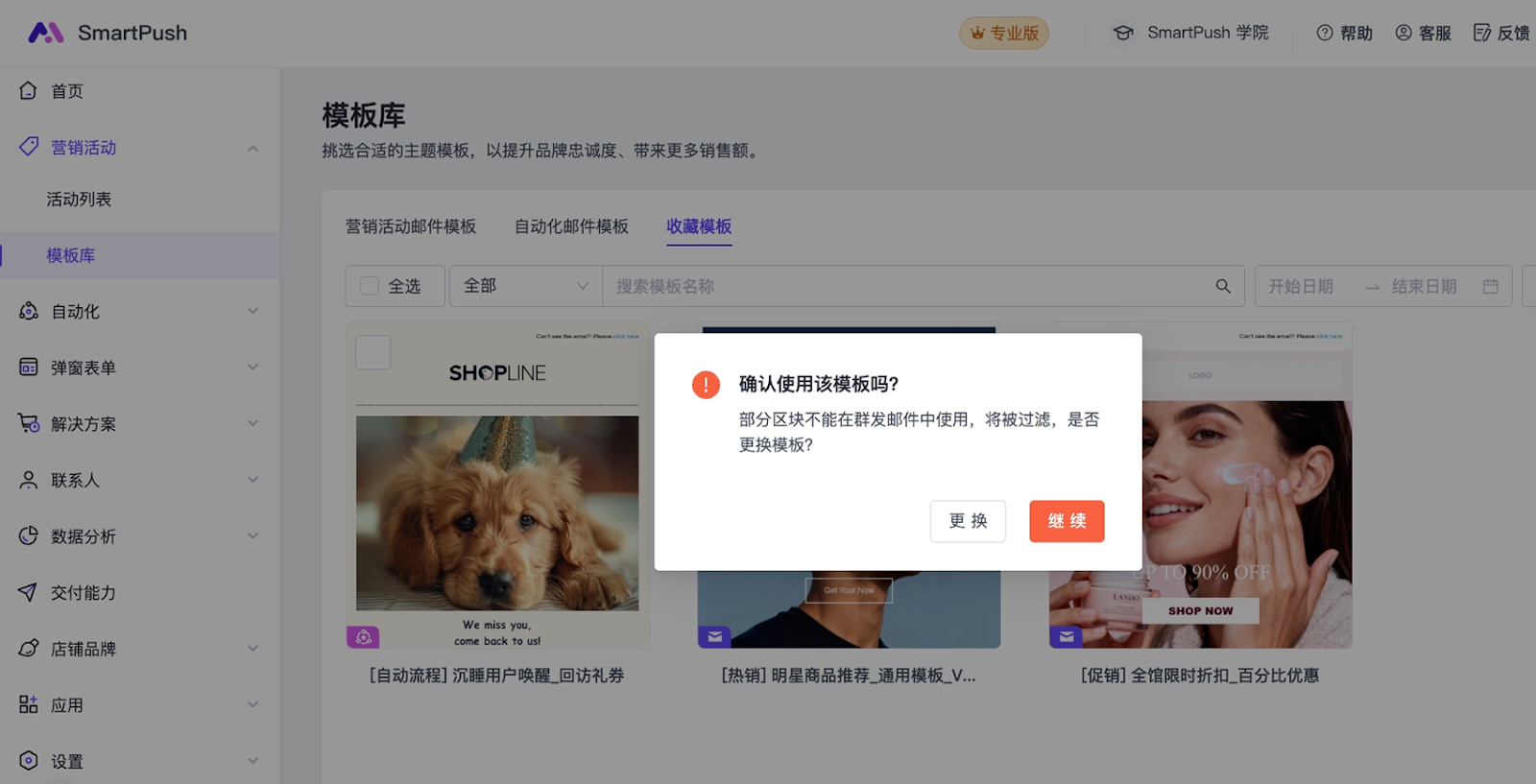Open 帮助 help icon in header
The width and height of the screenshot is (1536, 784).
tap(1325, 33)
